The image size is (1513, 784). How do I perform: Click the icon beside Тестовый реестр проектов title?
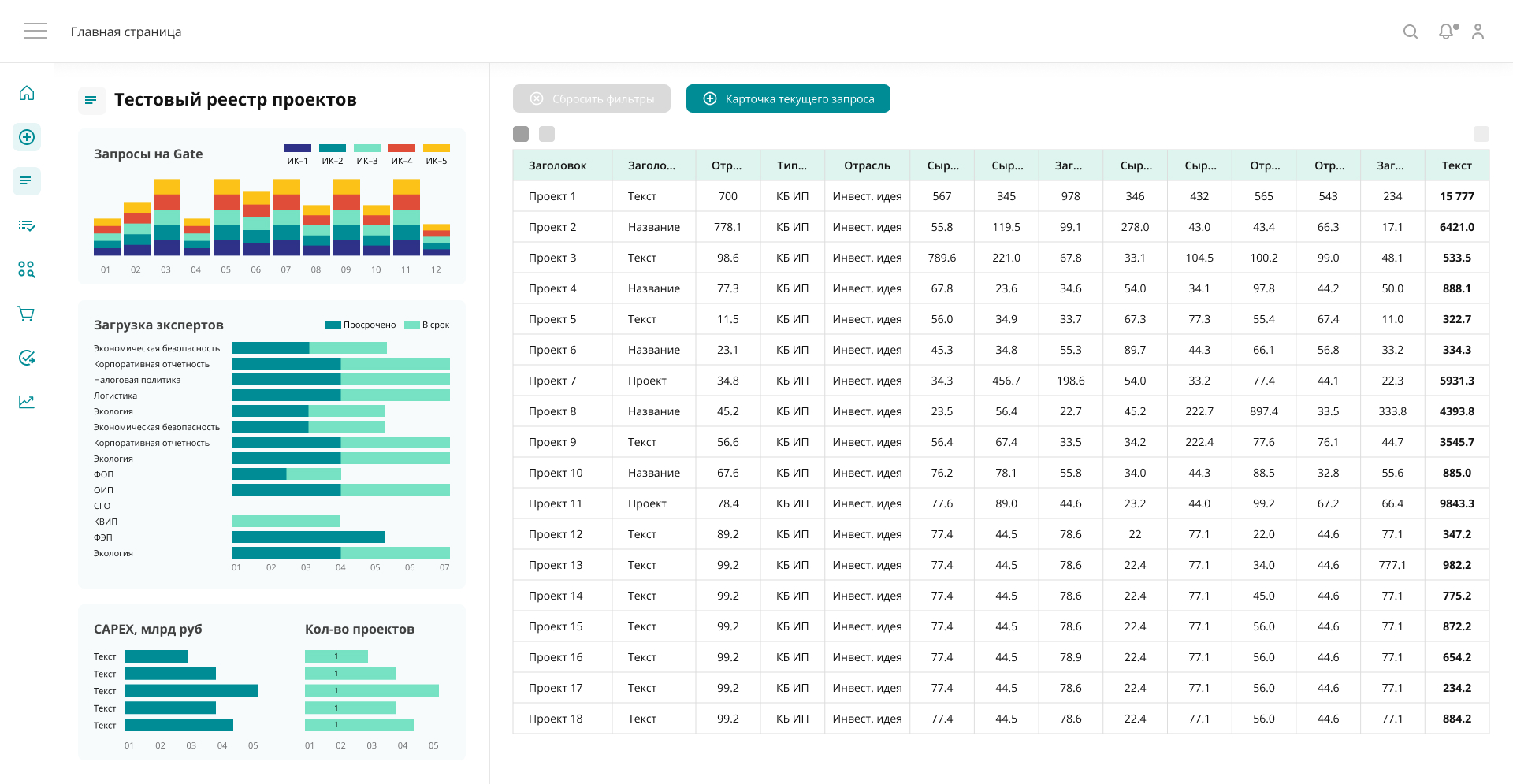91,100
